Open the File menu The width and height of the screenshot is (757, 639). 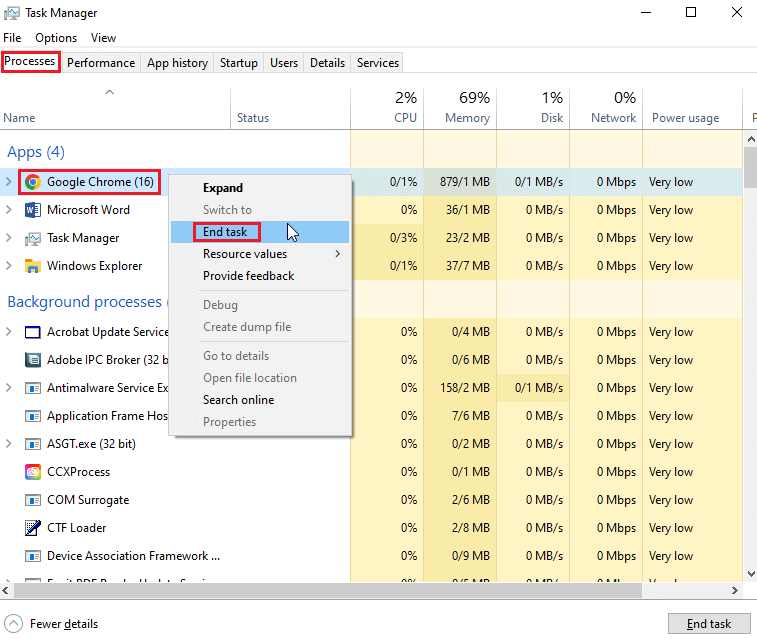coord(12,38)
